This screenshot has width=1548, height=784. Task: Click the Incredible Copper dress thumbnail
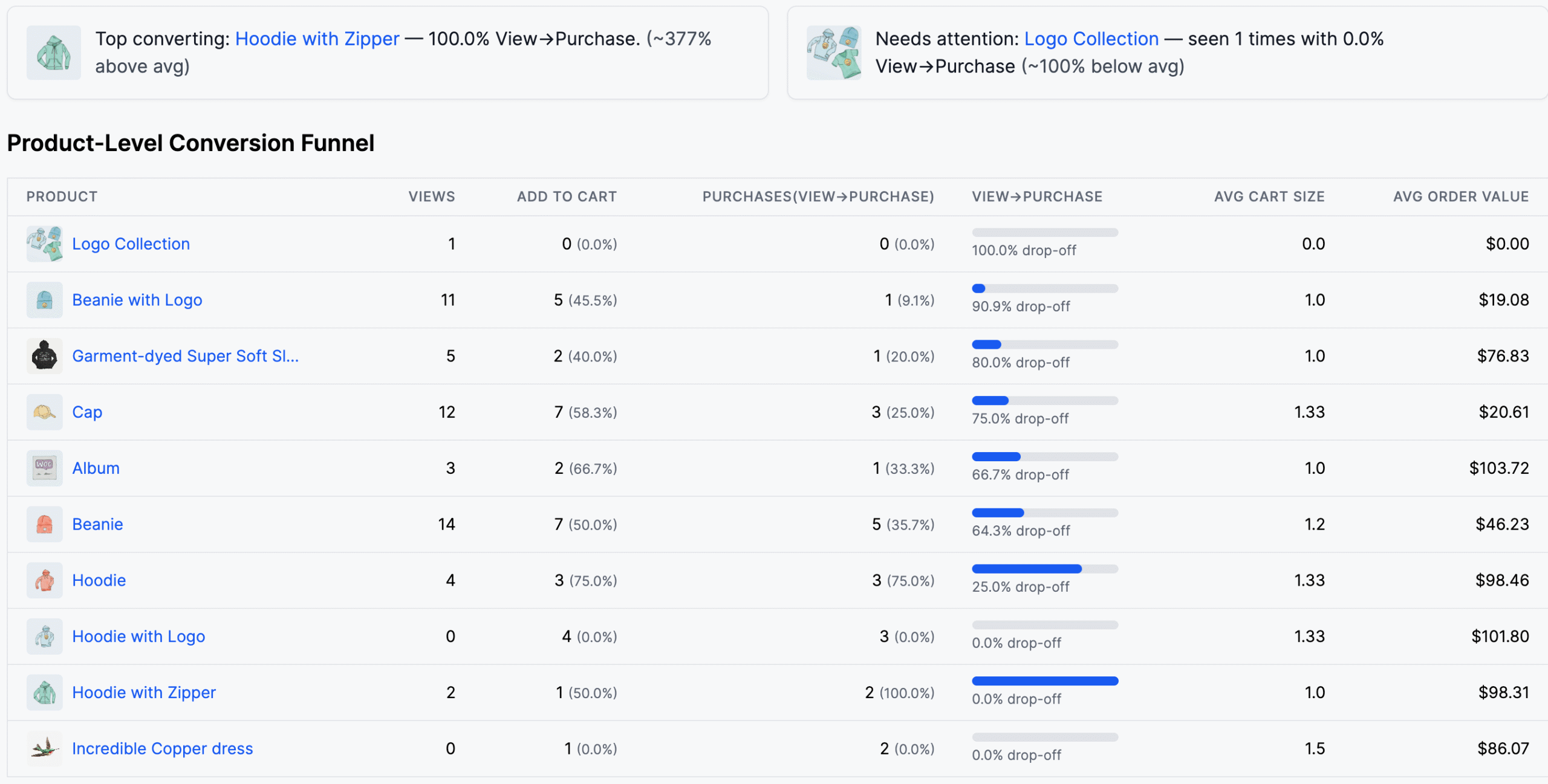click(x=44, y=748)
